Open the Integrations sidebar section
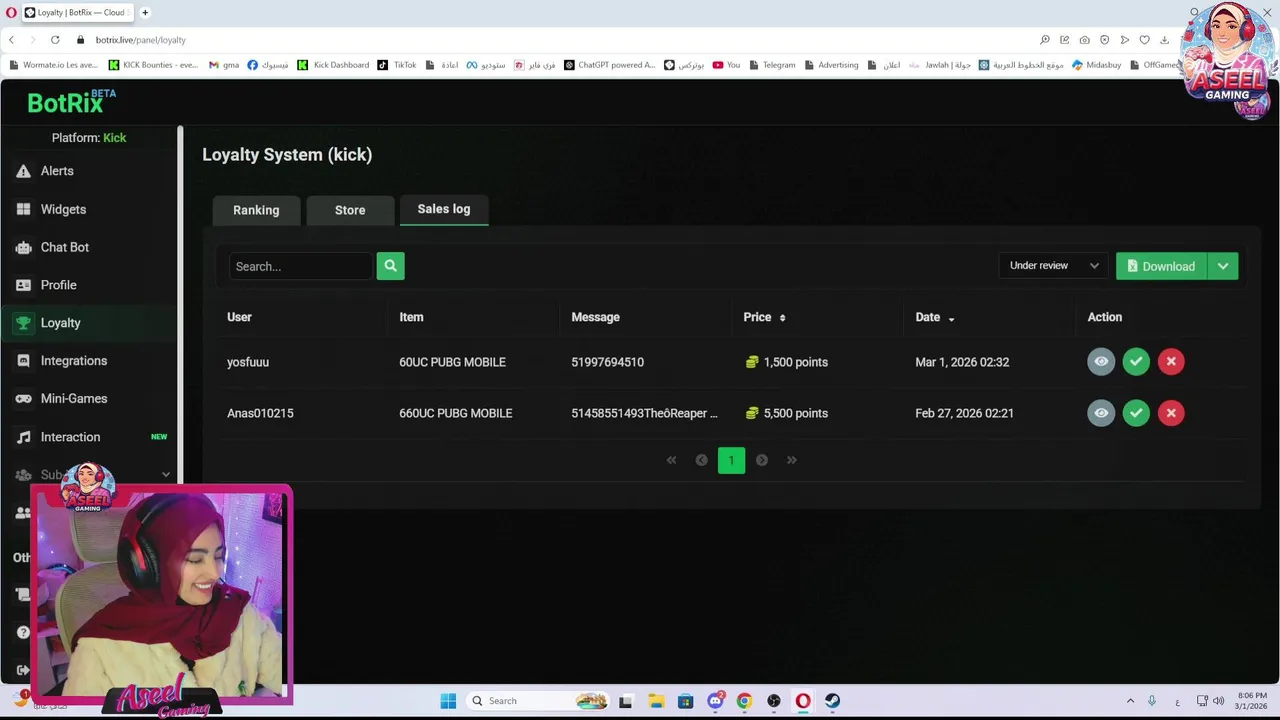 pyautogui.click(x=73, y=361)
